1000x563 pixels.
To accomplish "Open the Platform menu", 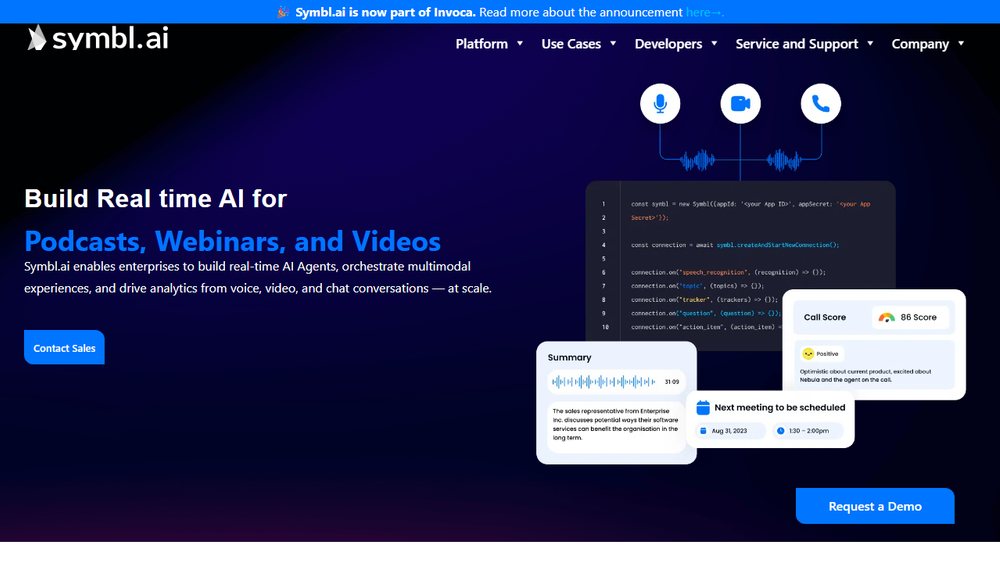I will (482, 44).
